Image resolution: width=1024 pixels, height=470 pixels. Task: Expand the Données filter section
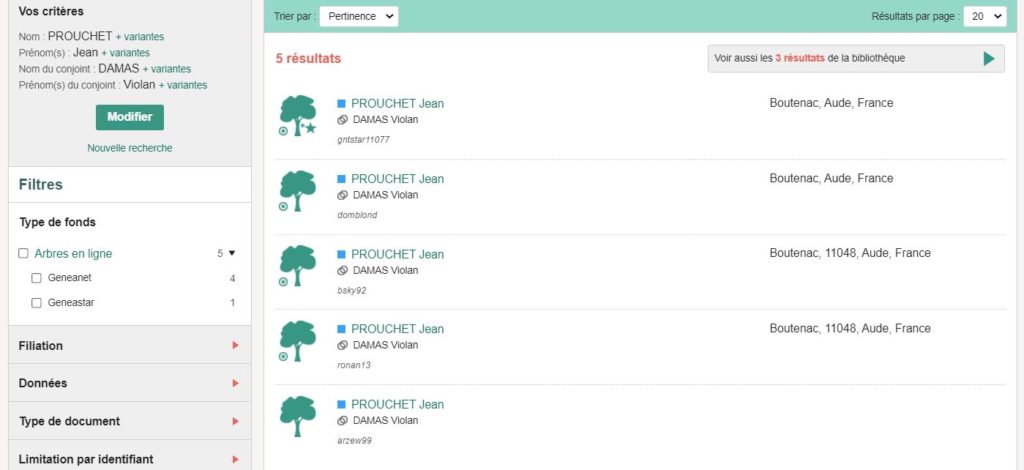pyautogui.click(x=129, y=383)
